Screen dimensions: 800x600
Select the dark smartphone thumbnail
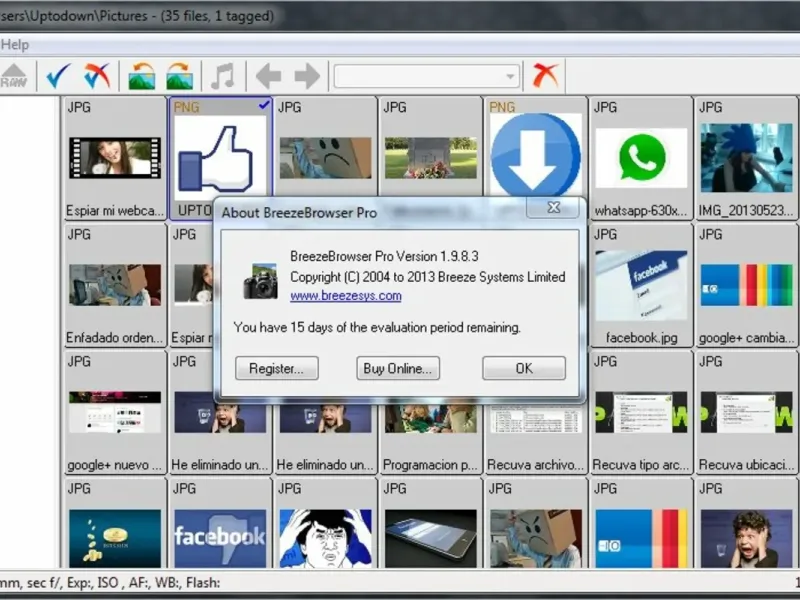click(x=431, y=538)
